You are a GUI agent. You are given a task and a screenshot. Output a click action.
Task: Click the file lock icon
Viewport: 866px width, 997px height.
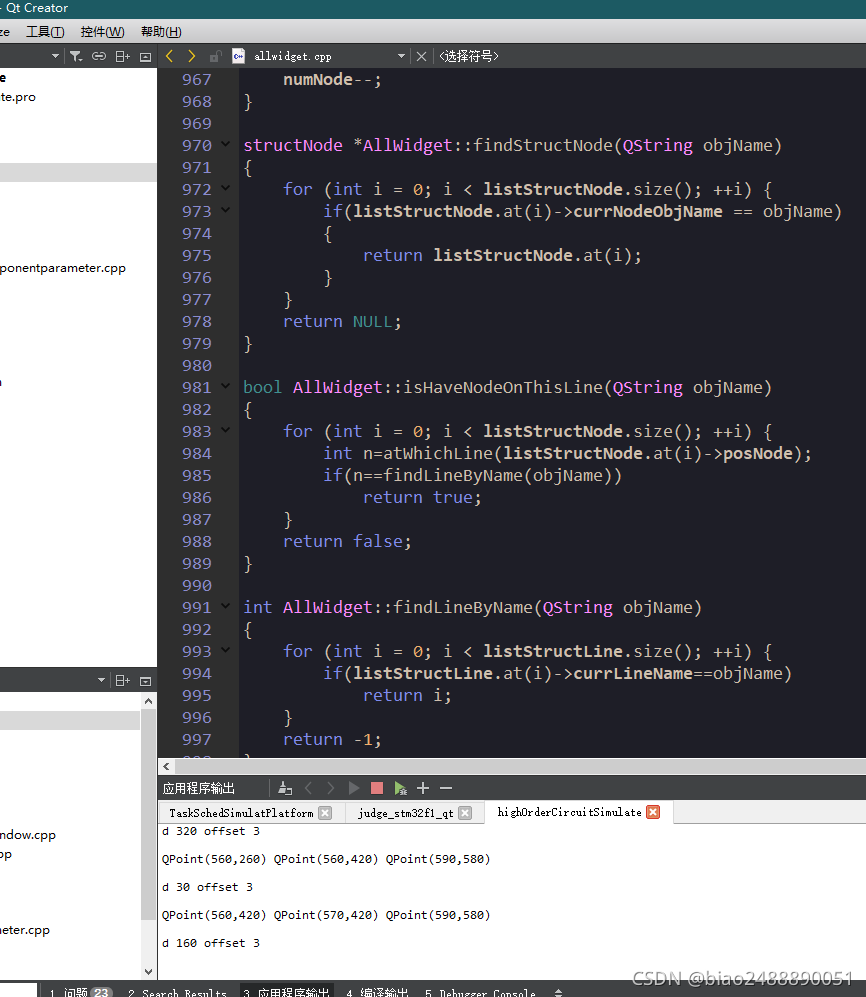click(x=215, y=57)
